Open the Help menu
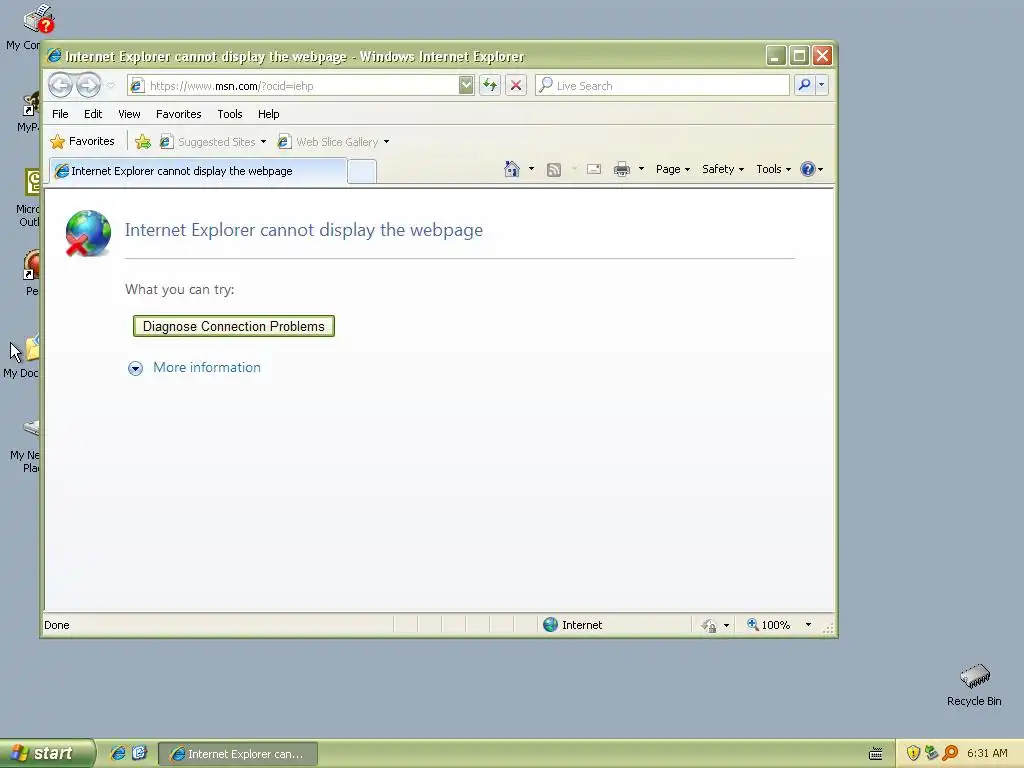Viewport: 1024px width, 768px height. coord(268,114)
